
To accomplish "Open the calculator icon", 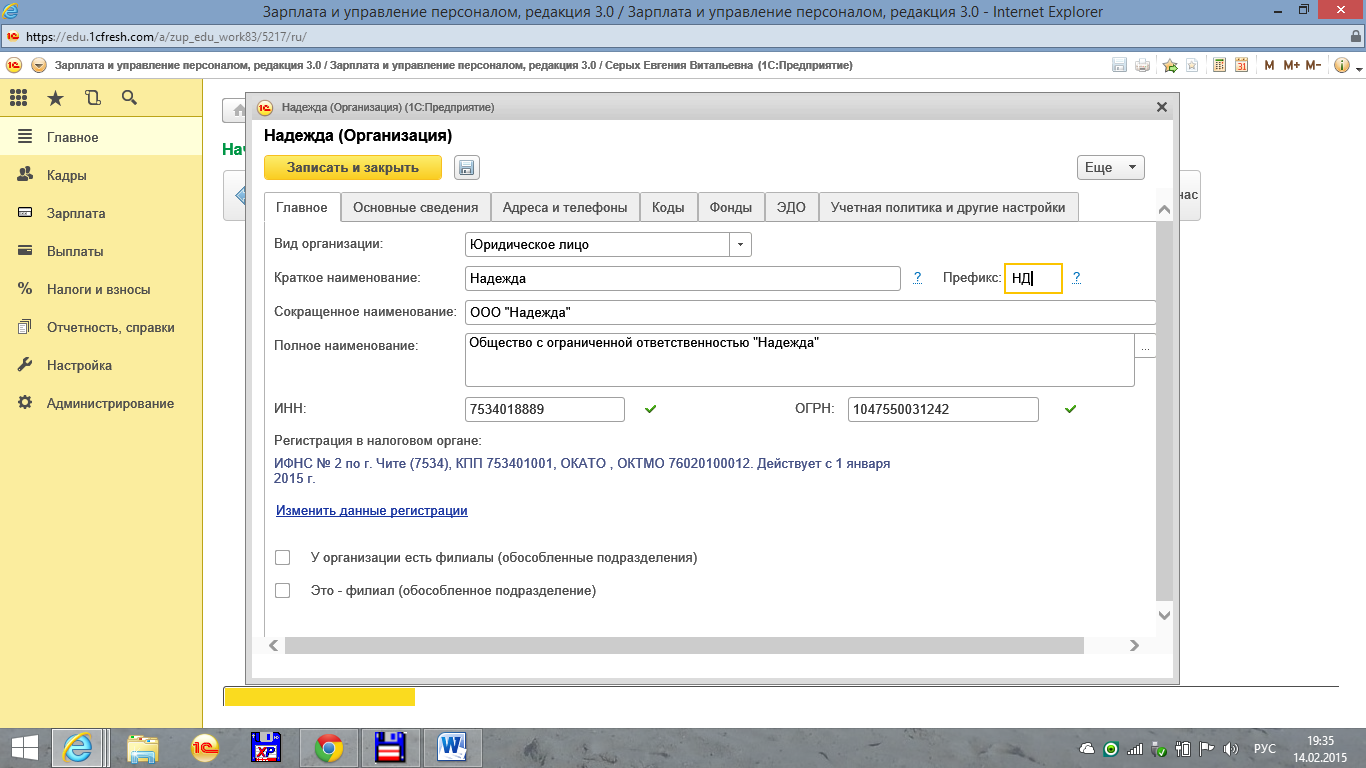I will coord(1219,65).
